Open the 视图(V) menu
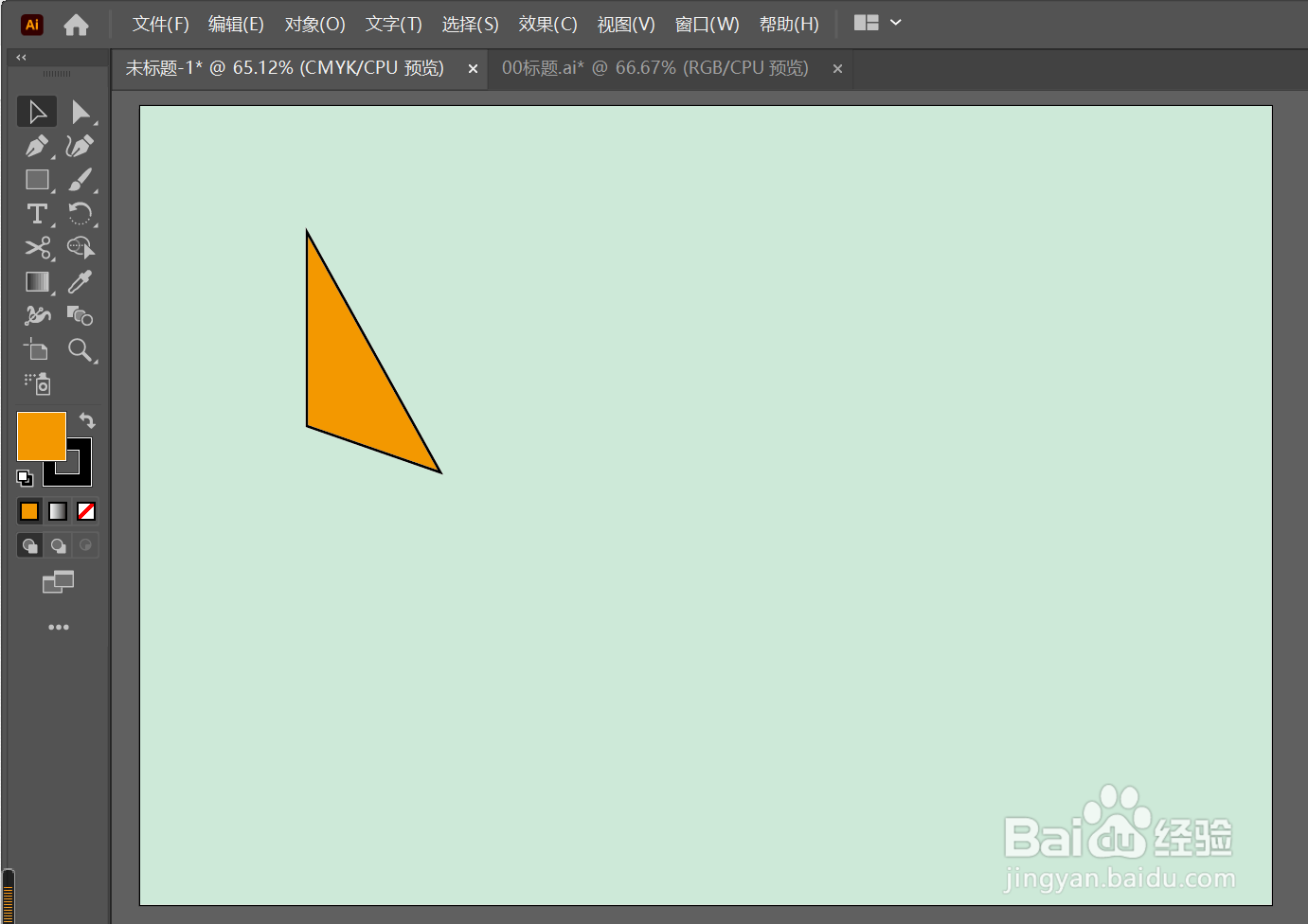The image size is (1308, 924). [x=626, y=25]
